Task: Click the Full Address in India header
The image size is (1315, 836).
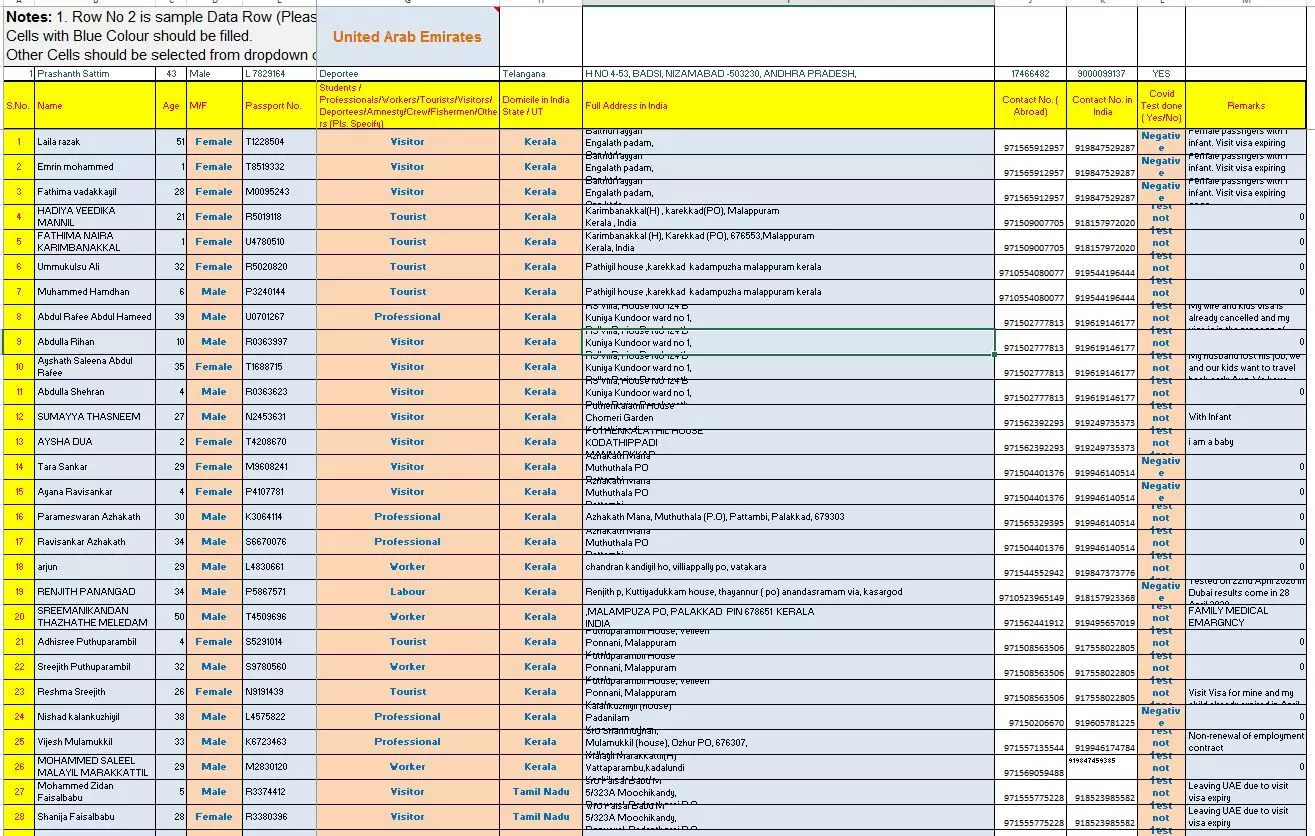Action: 787,105
